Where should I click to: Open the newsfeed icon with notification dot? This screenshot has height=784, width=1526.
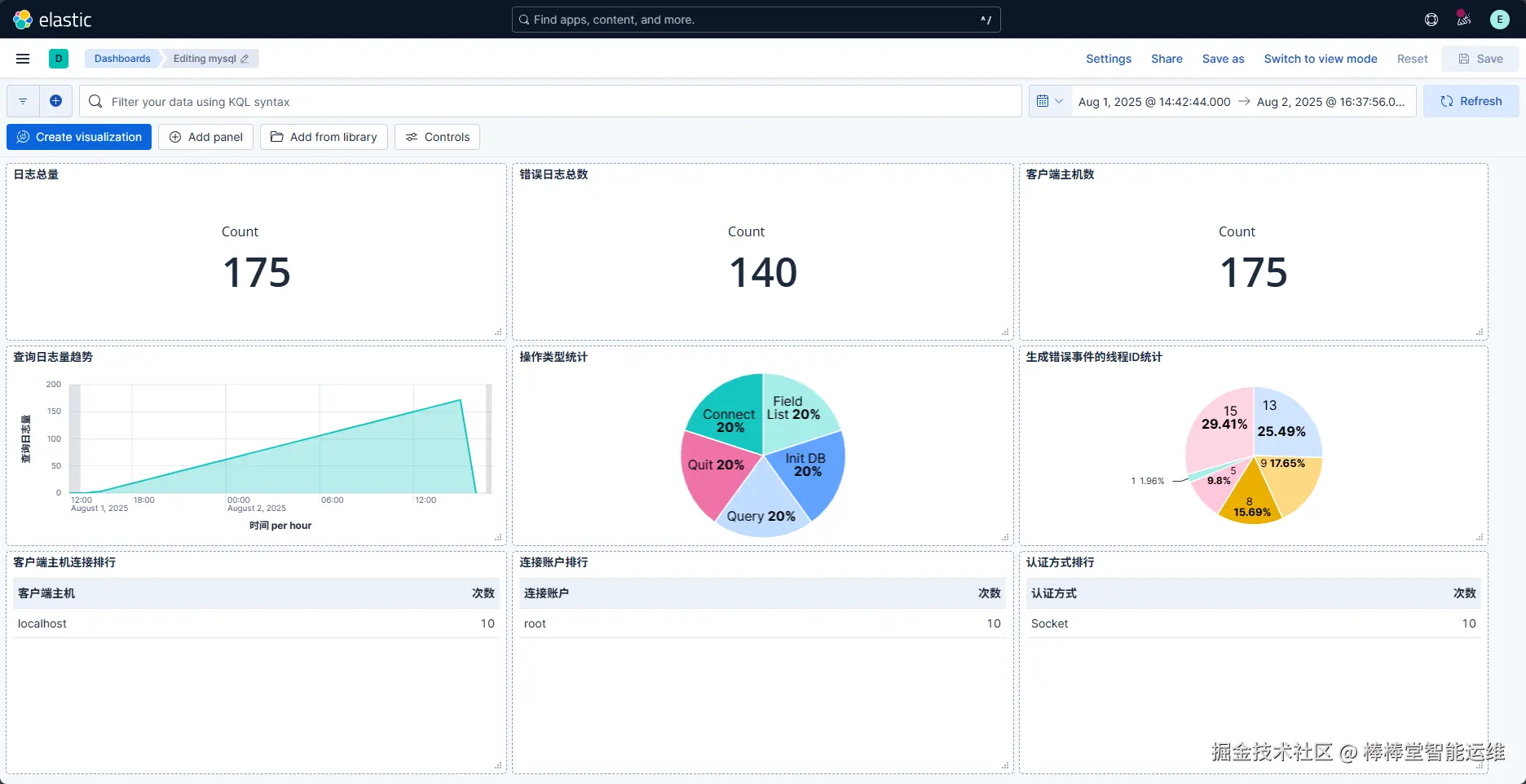pos(1464,20)
